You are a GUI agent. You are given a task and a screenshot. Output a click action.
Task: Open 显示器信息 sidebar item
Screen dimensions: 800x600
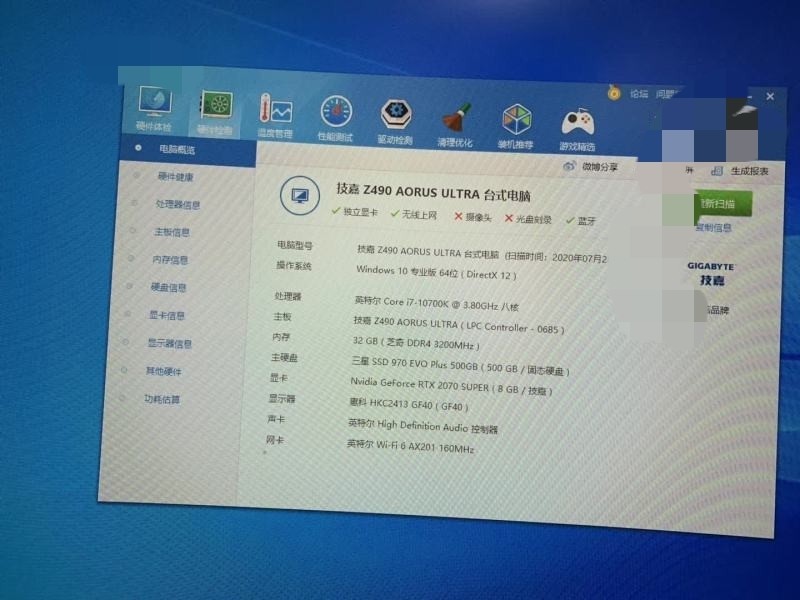click(169, 343)
